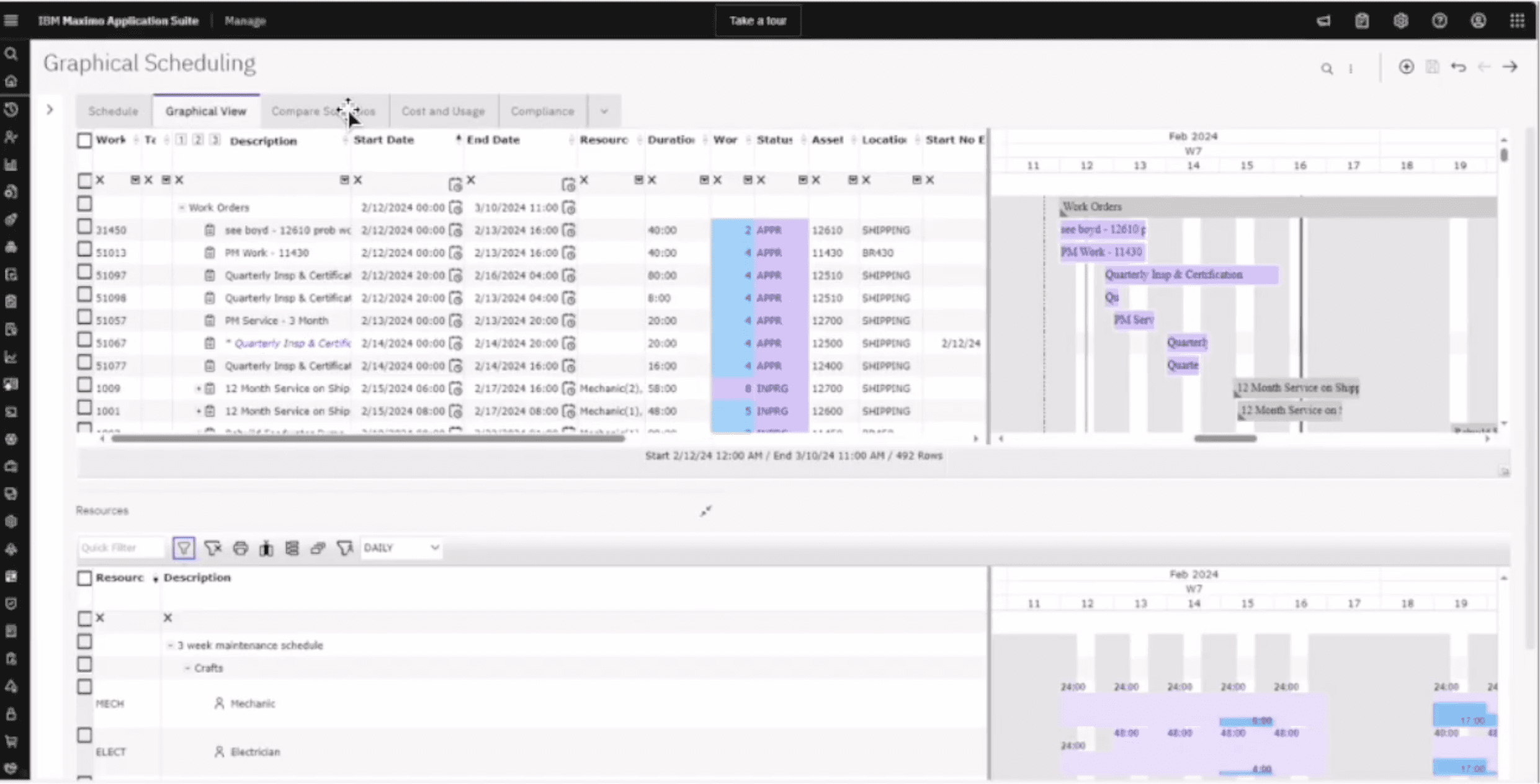Check the box for work order 31450
Screen dimensions: 1540x784
(x=84, y=227)
